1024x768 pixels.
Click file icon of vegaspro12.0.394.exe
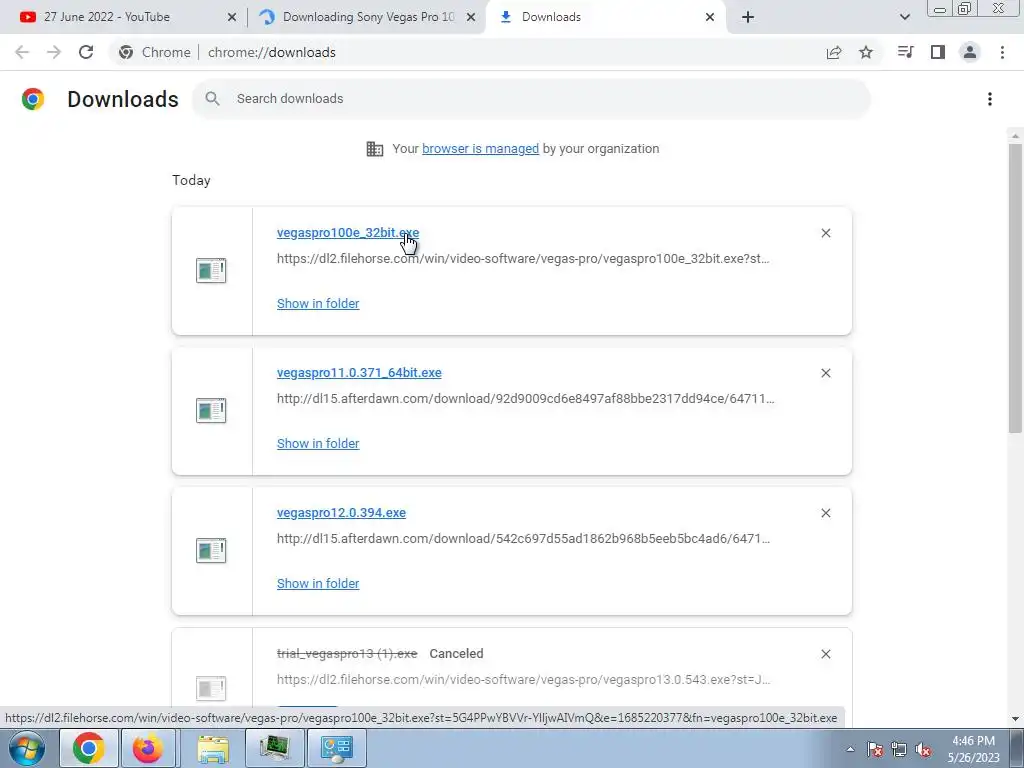coord(211,551)
